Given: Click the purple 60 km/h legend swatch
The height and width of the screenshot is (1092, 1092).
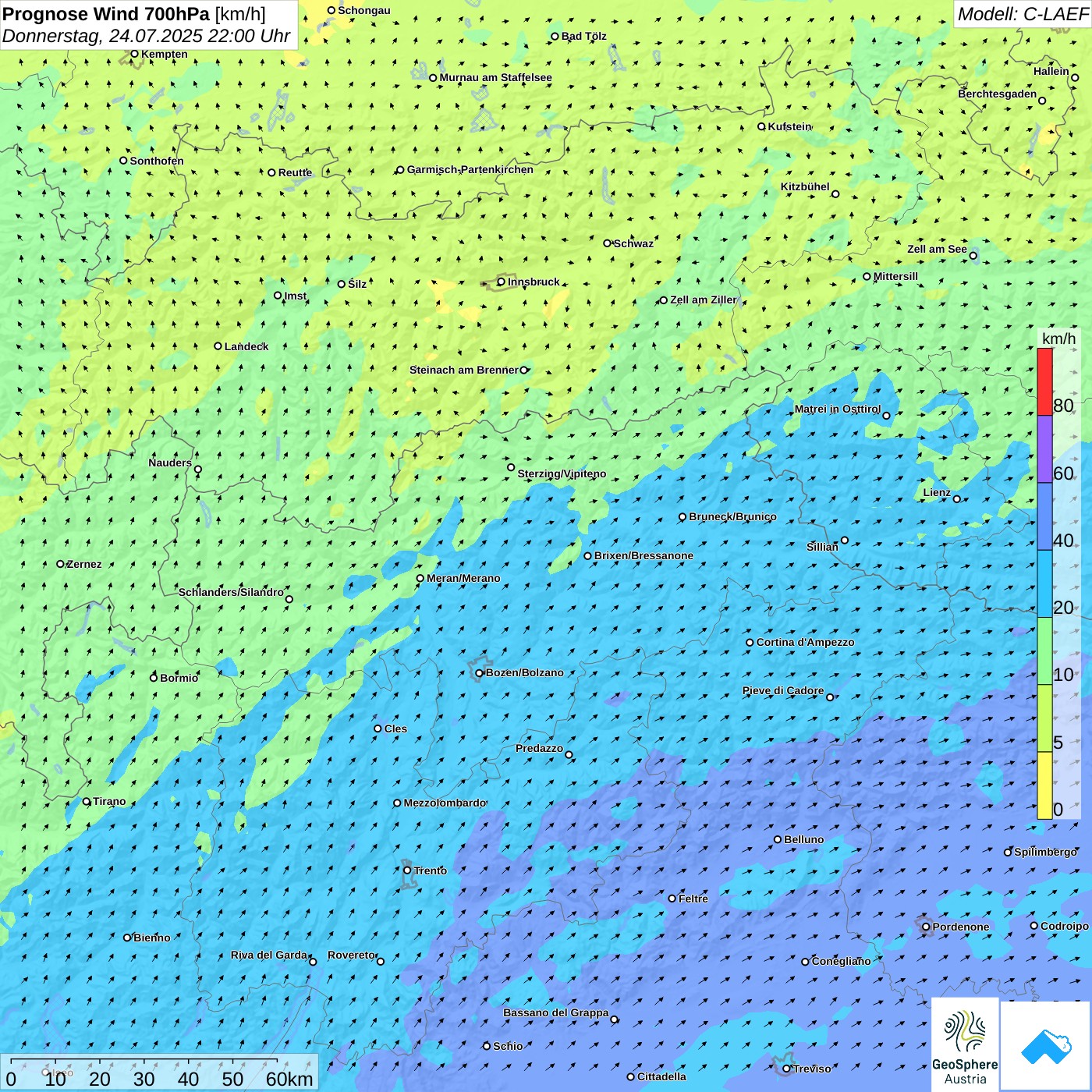Looking at the screenshot, I should point(1044,449).
